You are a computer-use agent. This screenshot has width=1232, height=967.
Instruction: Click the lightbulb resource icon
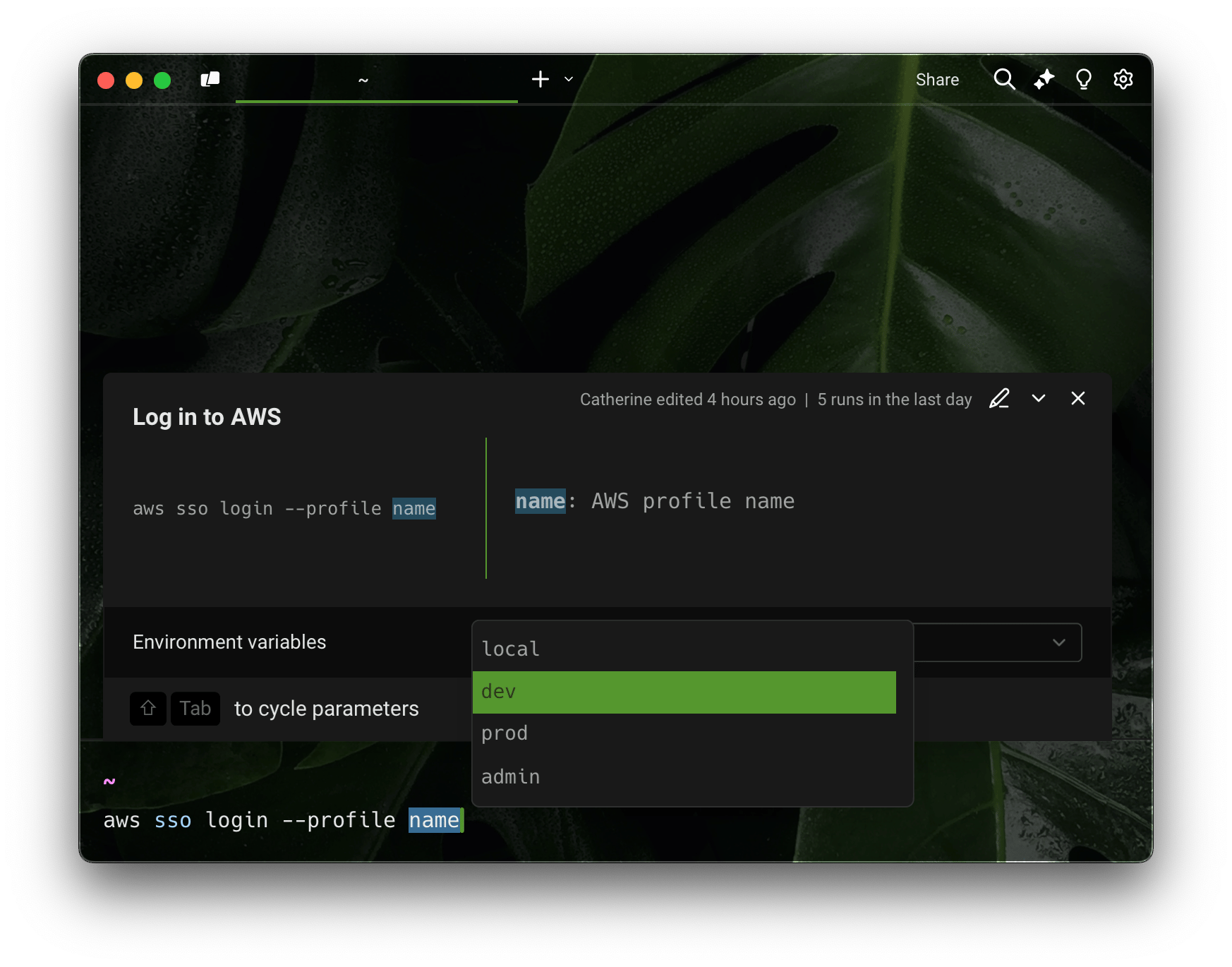1083,79
